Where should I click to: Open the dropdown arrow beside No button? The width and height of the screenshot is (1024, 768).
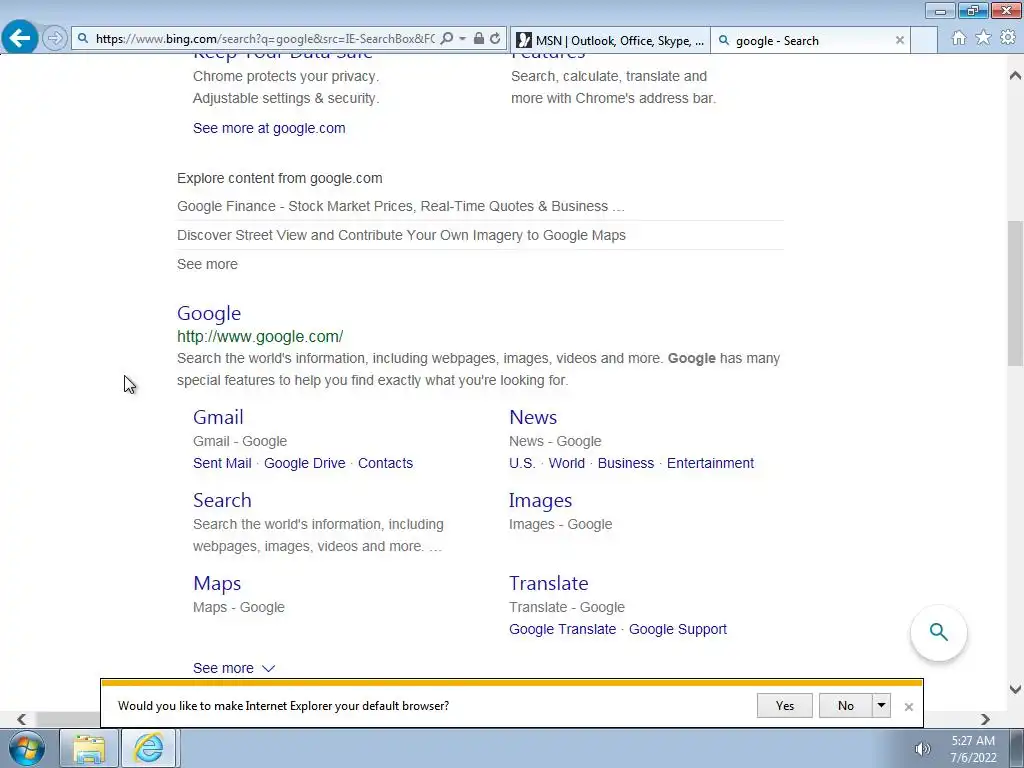click(881, 705)
